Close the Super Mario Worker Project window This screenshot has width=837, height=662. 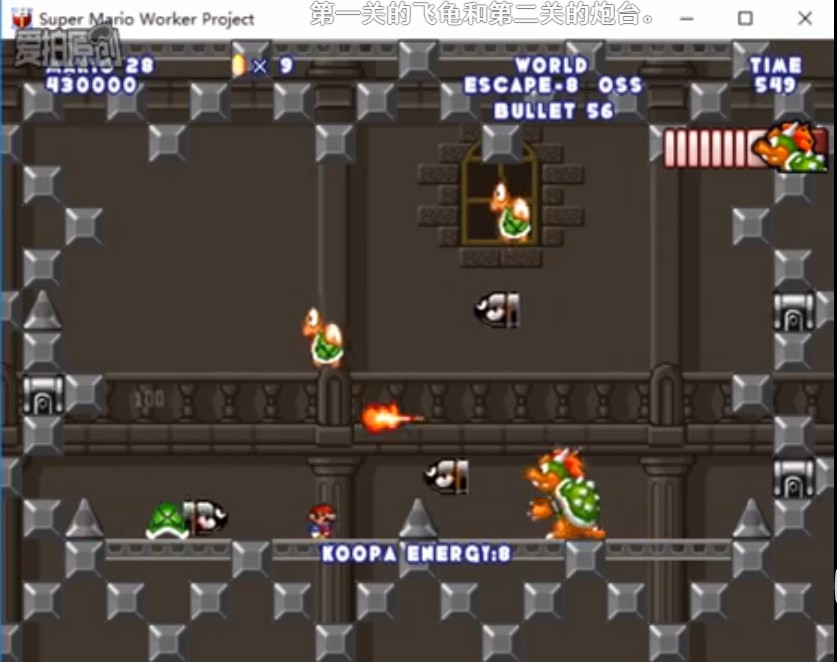tap(805, 19)
